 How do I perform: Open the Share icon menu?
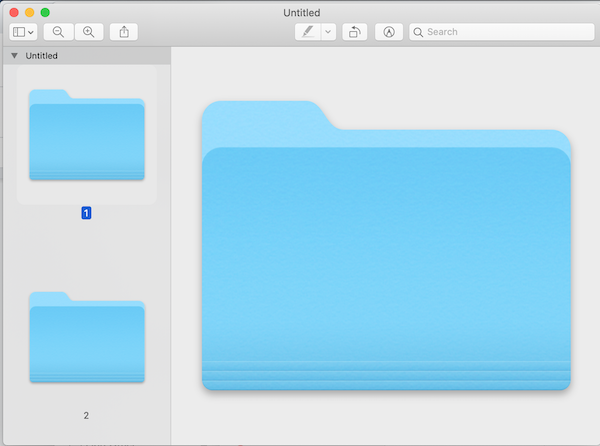[x=124, y=32]
